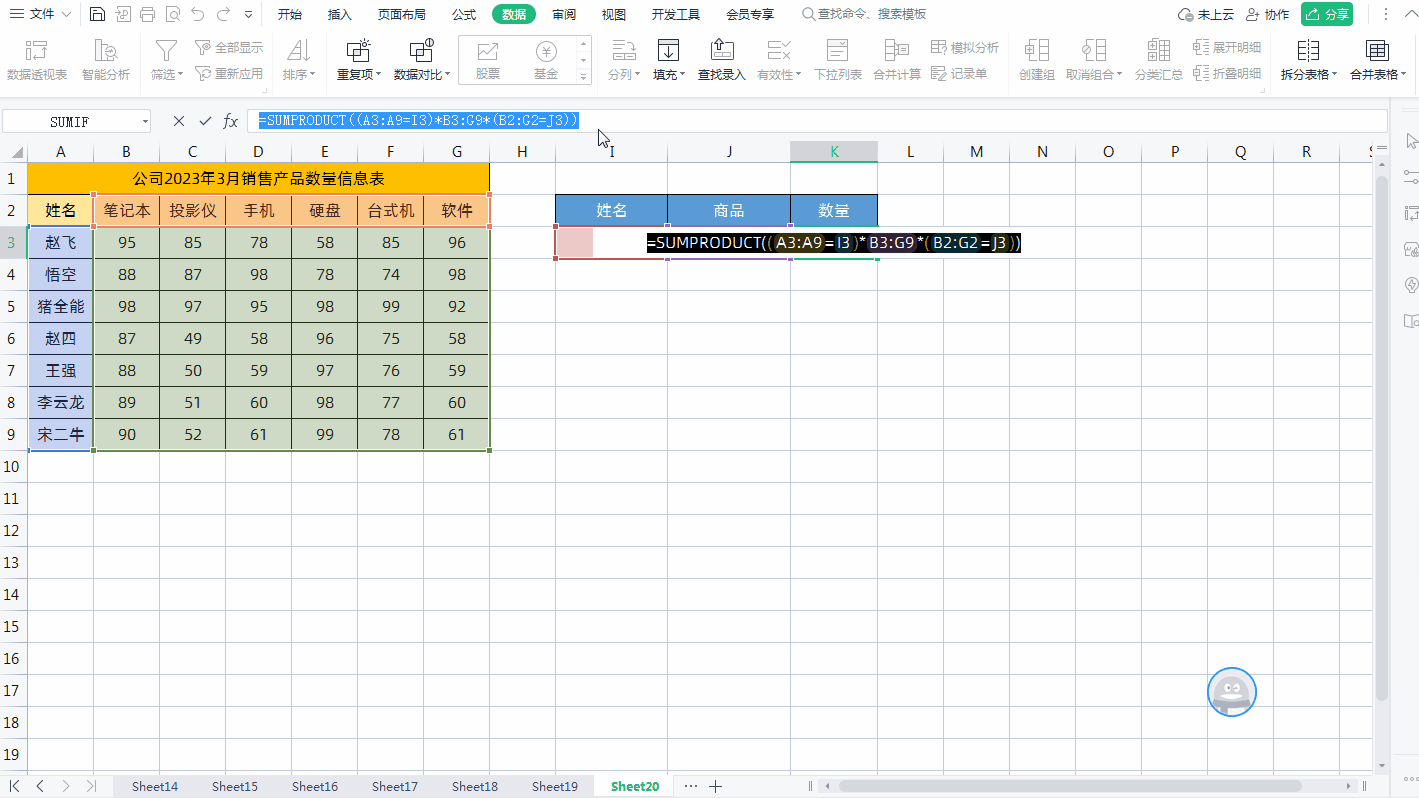Cancel formula entry with X icon
The height and width of the screenshot is (798, 1419).
(179, 121)
